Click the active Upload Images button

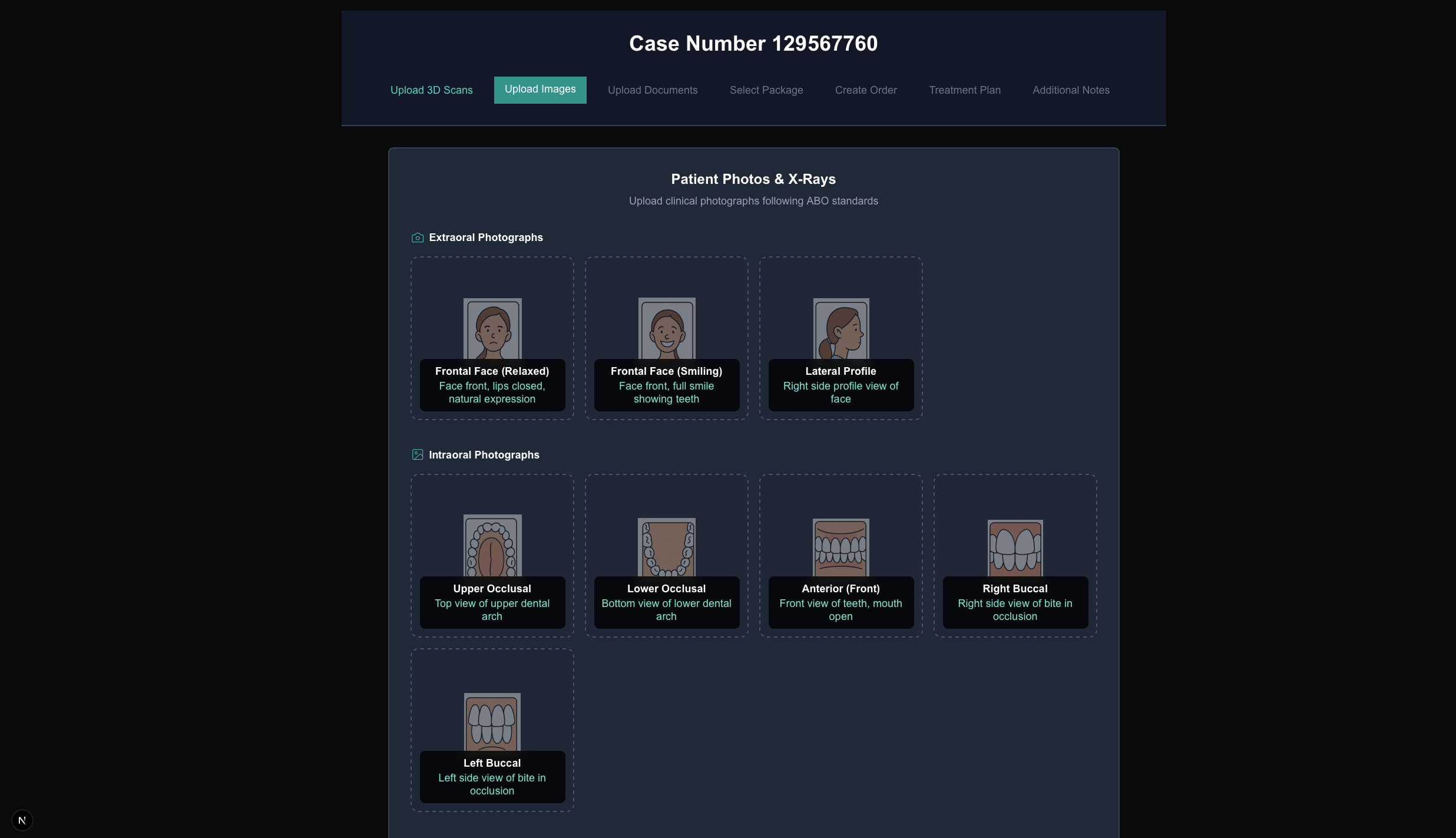tap(540, 90)
